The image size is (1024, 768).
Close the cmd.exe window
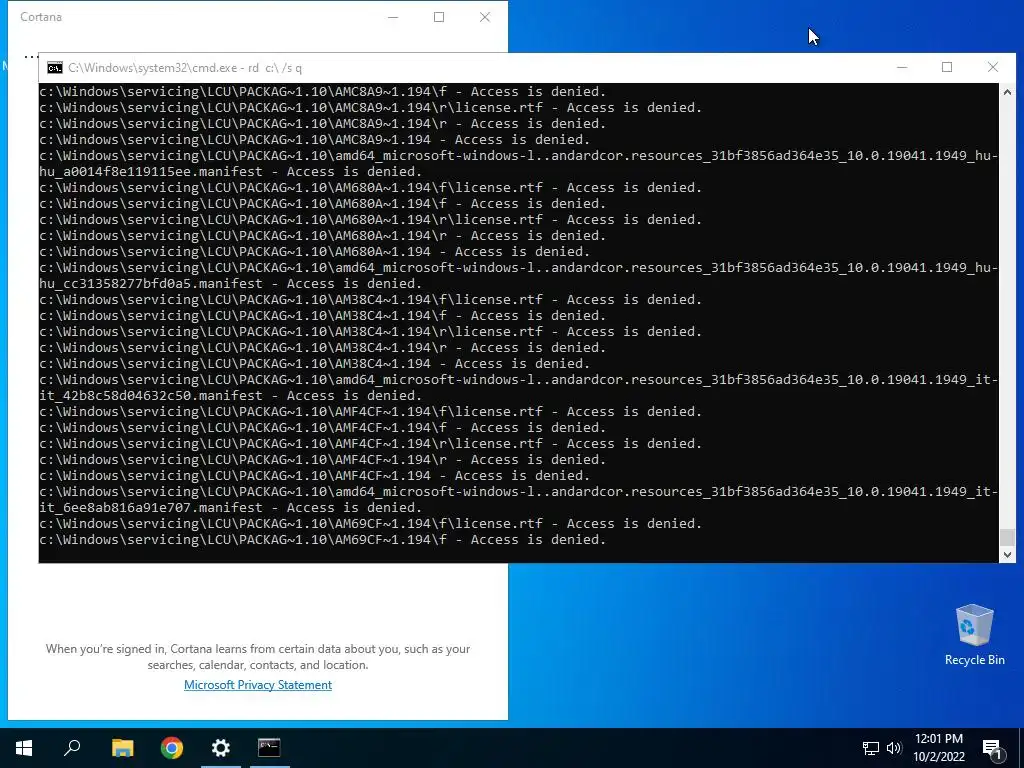tap(993, 67)
